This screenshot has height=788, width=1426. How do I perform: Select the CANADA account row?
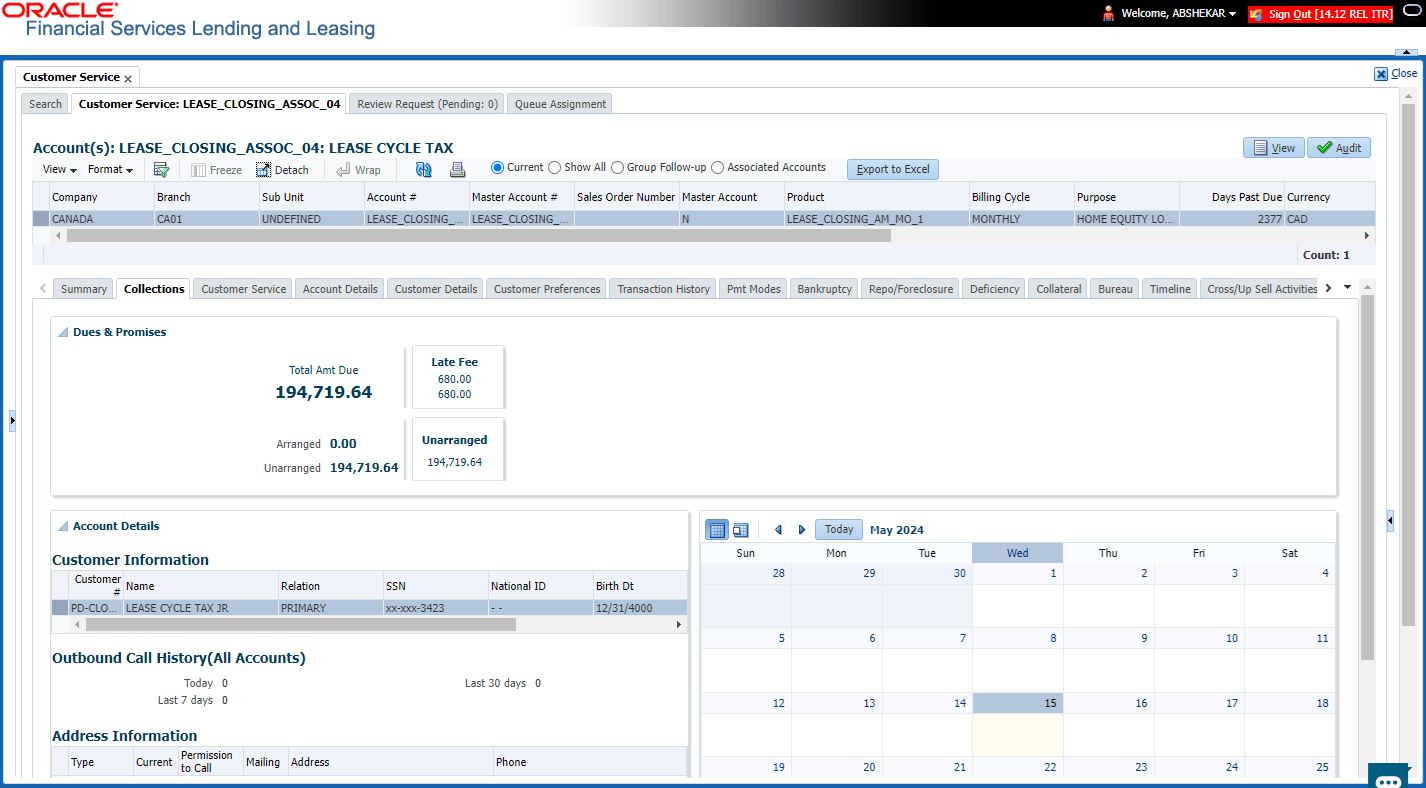point(704,219)
